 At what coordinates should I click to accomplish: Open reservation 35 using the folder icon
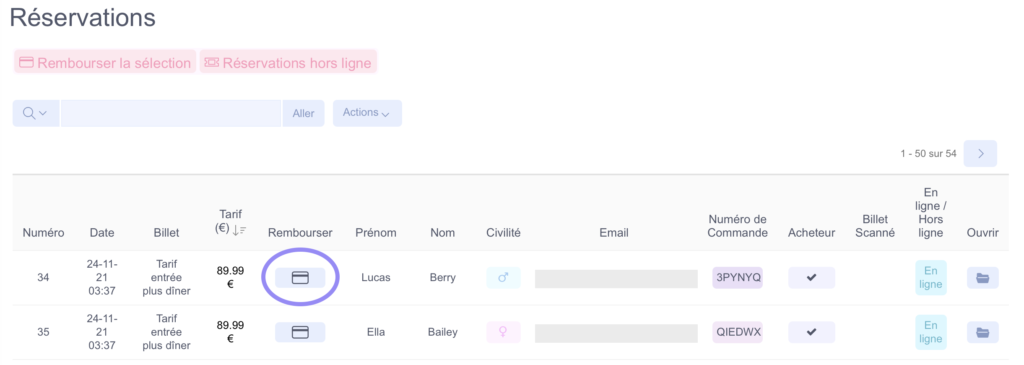point(982,332)
